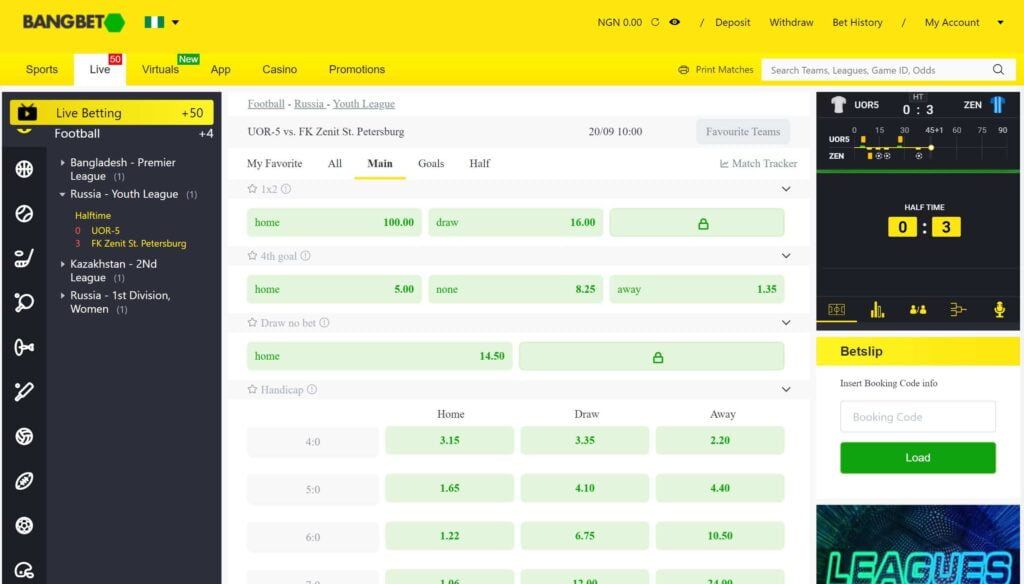
Task: Favorite the 4th goal market star
Action: [252, 256]
